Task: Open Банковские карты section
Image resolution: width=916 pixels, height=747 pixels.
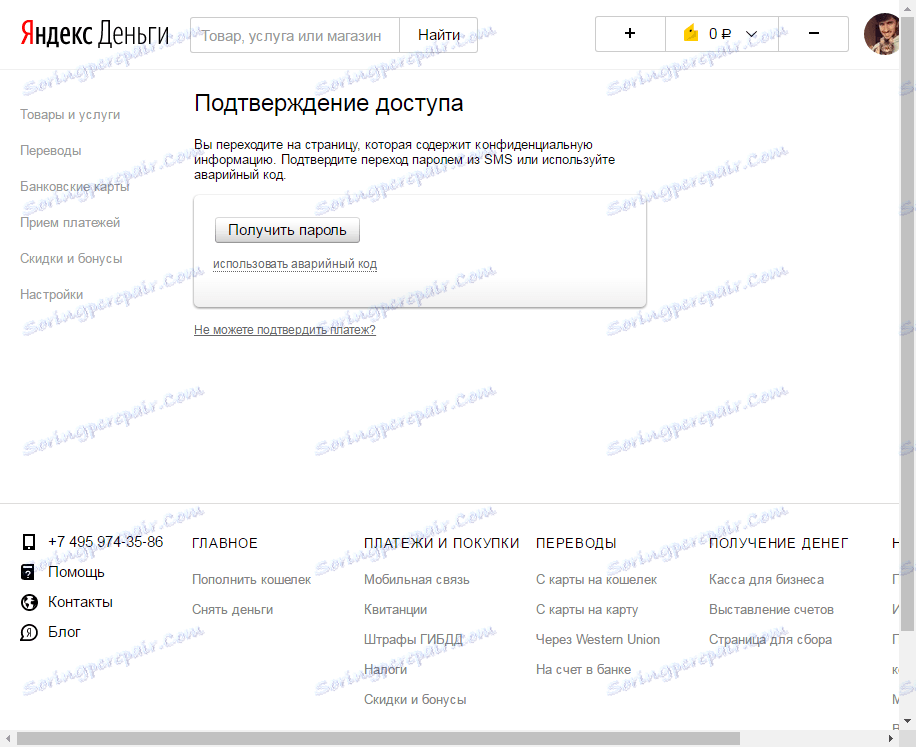Action: [75, 187]
